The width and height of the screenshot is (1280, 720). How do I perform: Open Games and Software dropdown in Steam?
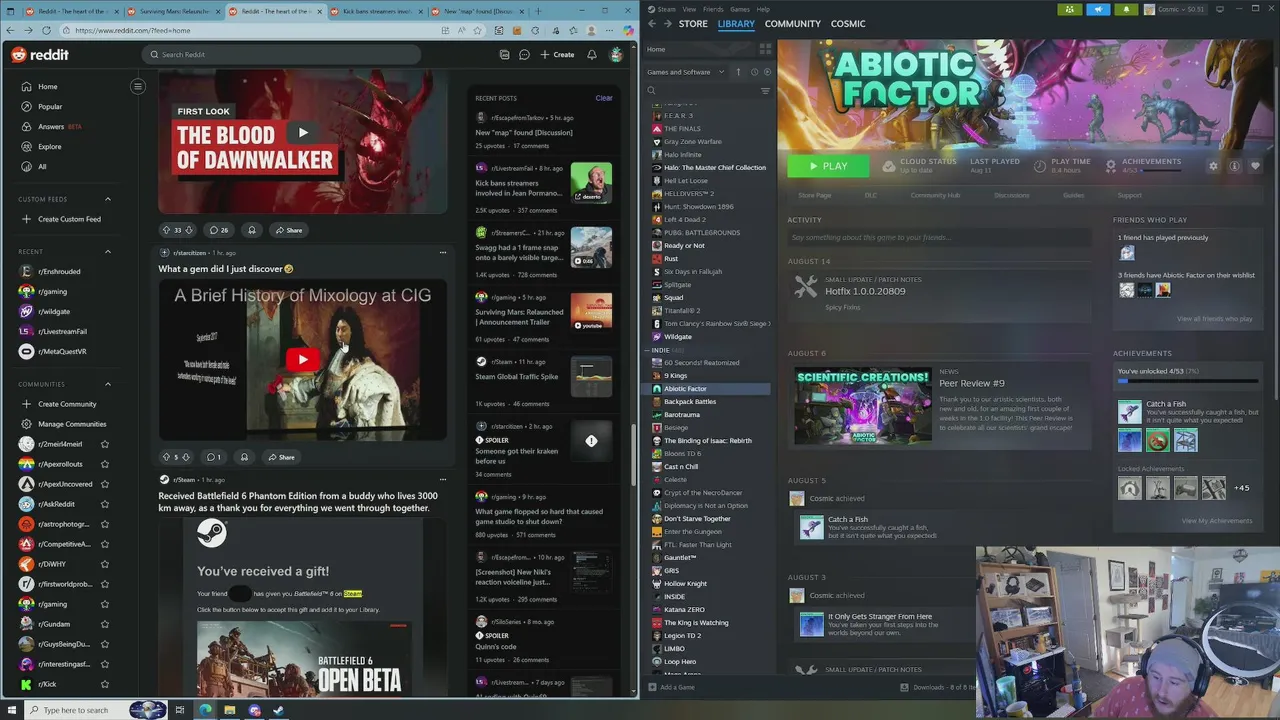[x=684, y=72]
